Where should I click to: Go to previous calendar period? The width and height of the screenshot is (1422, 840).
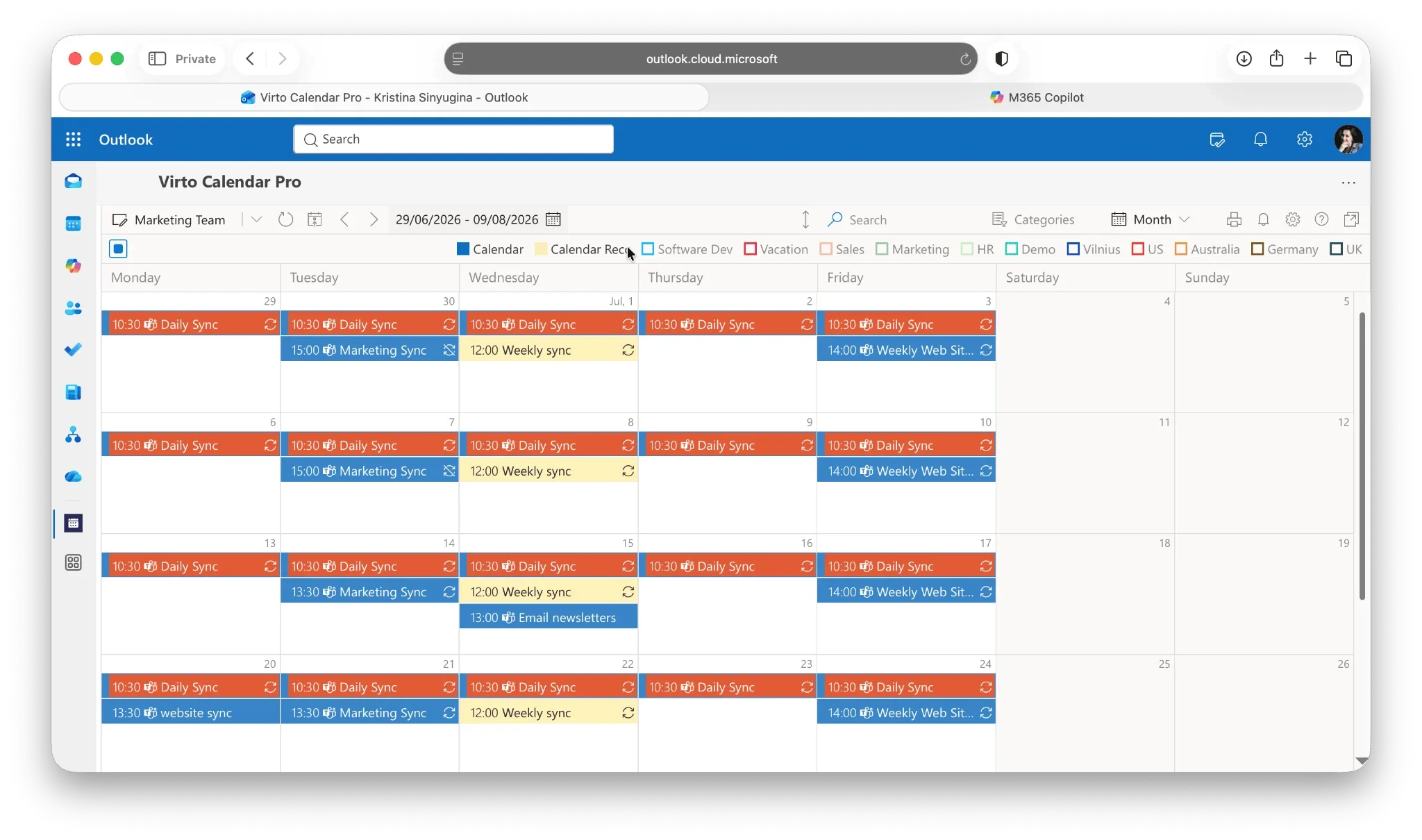(344, 219)
